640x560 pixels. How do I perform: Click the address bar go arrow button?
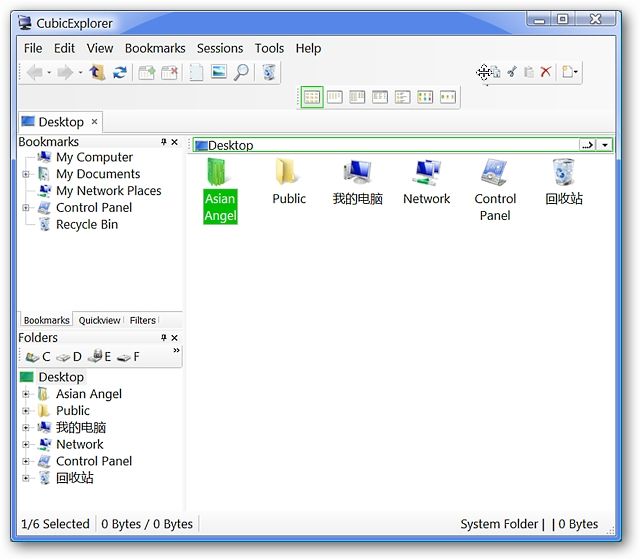[588, 145]
